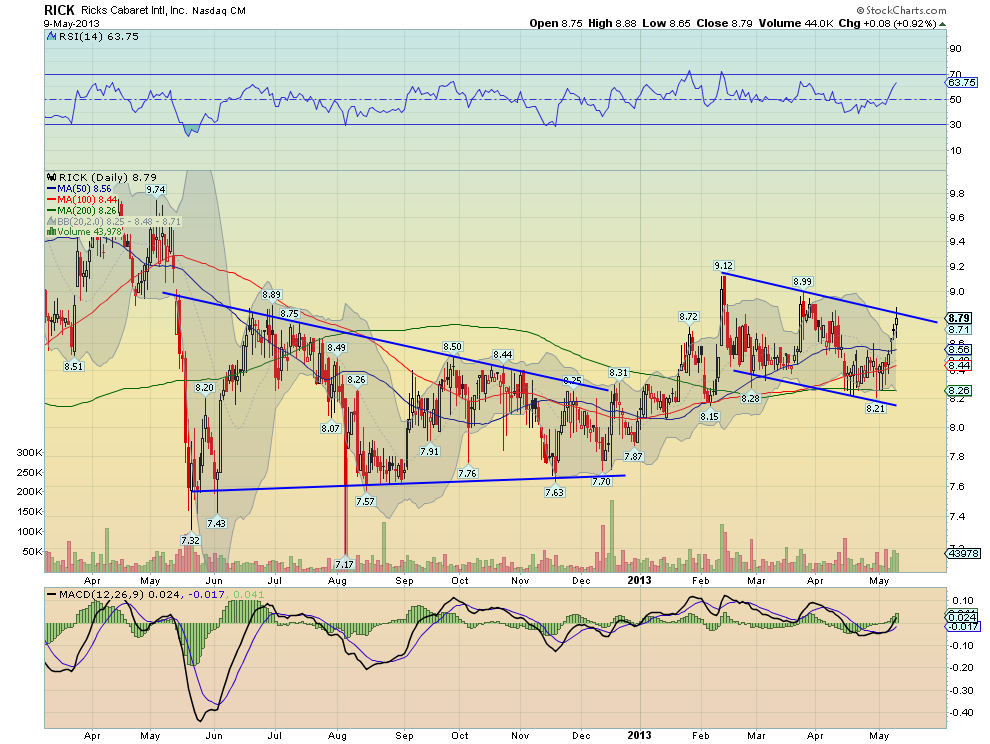Click the High 8.88 header value
990x744 pixels.
612,23
